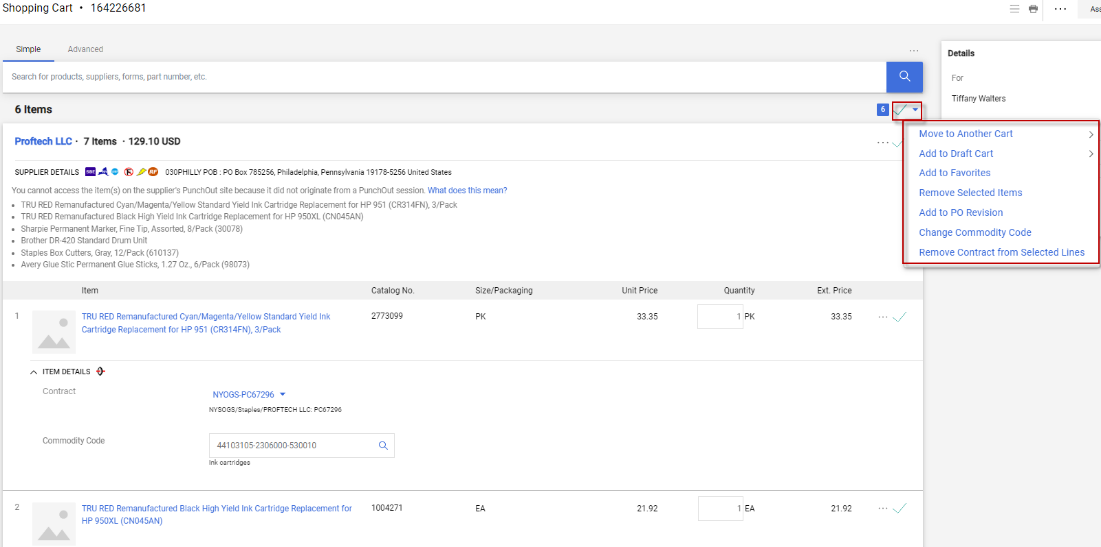Image resolution: width=1101 pixels, height=547 pixels.
Task: Open three-dots menu for item 1
Action: (882, 317)
